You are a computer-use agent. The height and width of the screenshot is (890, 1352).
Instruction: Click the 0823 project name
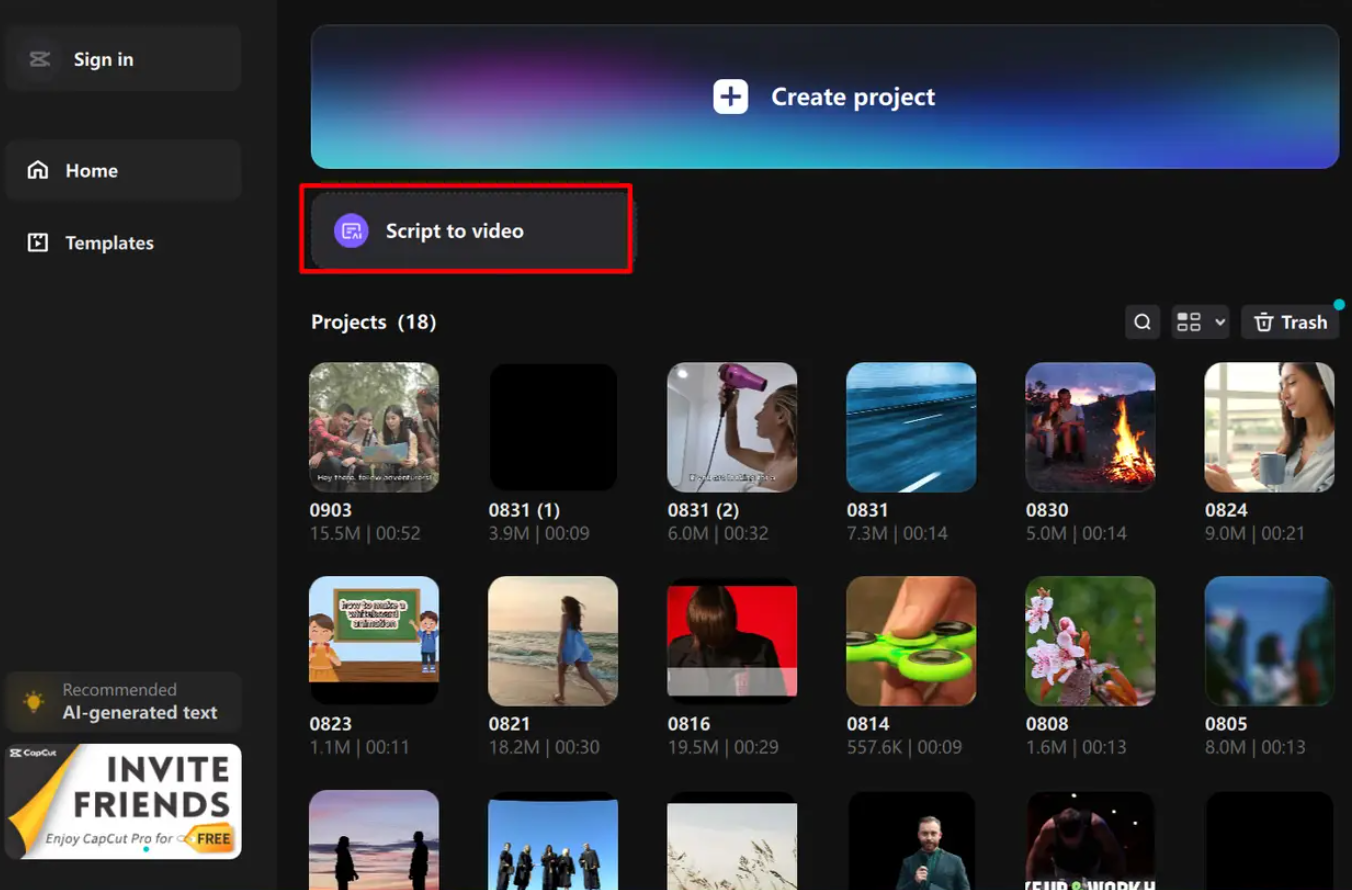[330, 724]
